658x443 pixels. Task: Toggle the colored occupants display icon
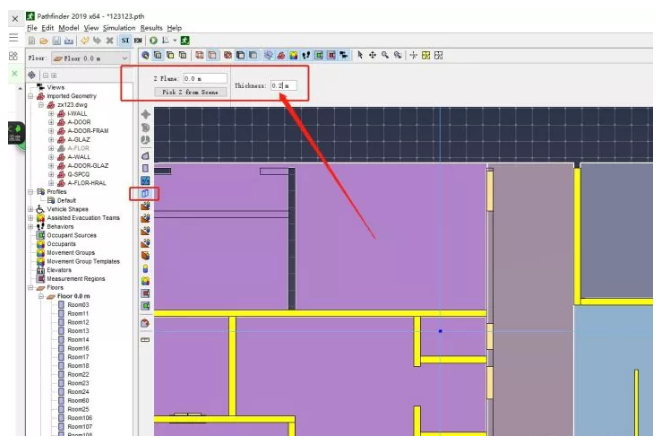(293, 55)
